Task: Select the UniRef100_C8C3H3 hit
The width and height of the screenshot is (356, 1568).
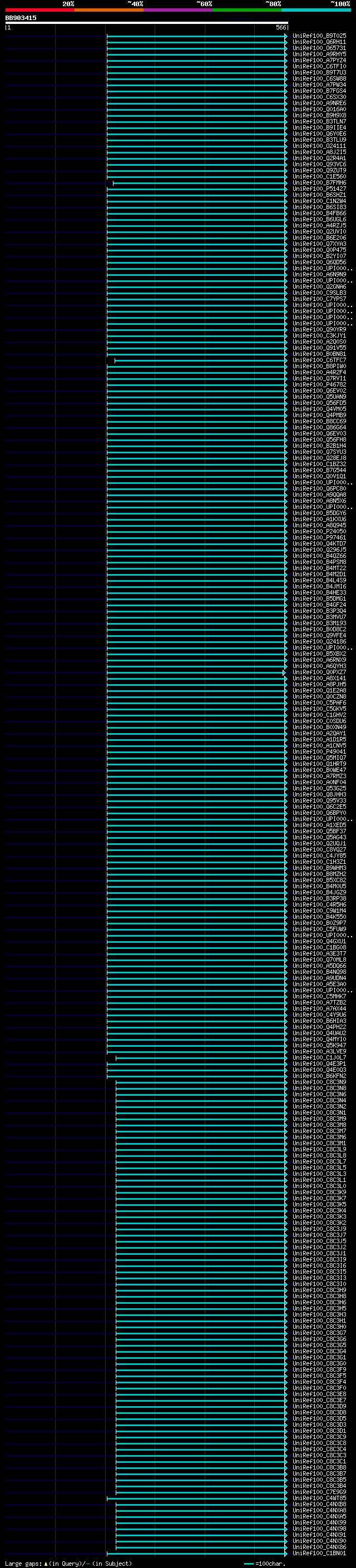Action: pyautogui.click(x=319, y=1315)
